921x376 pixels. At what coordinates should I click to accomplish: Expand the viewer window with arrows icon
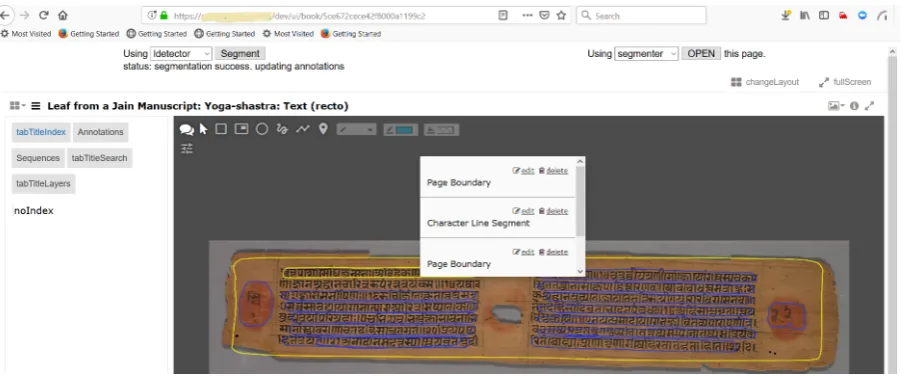870,106
